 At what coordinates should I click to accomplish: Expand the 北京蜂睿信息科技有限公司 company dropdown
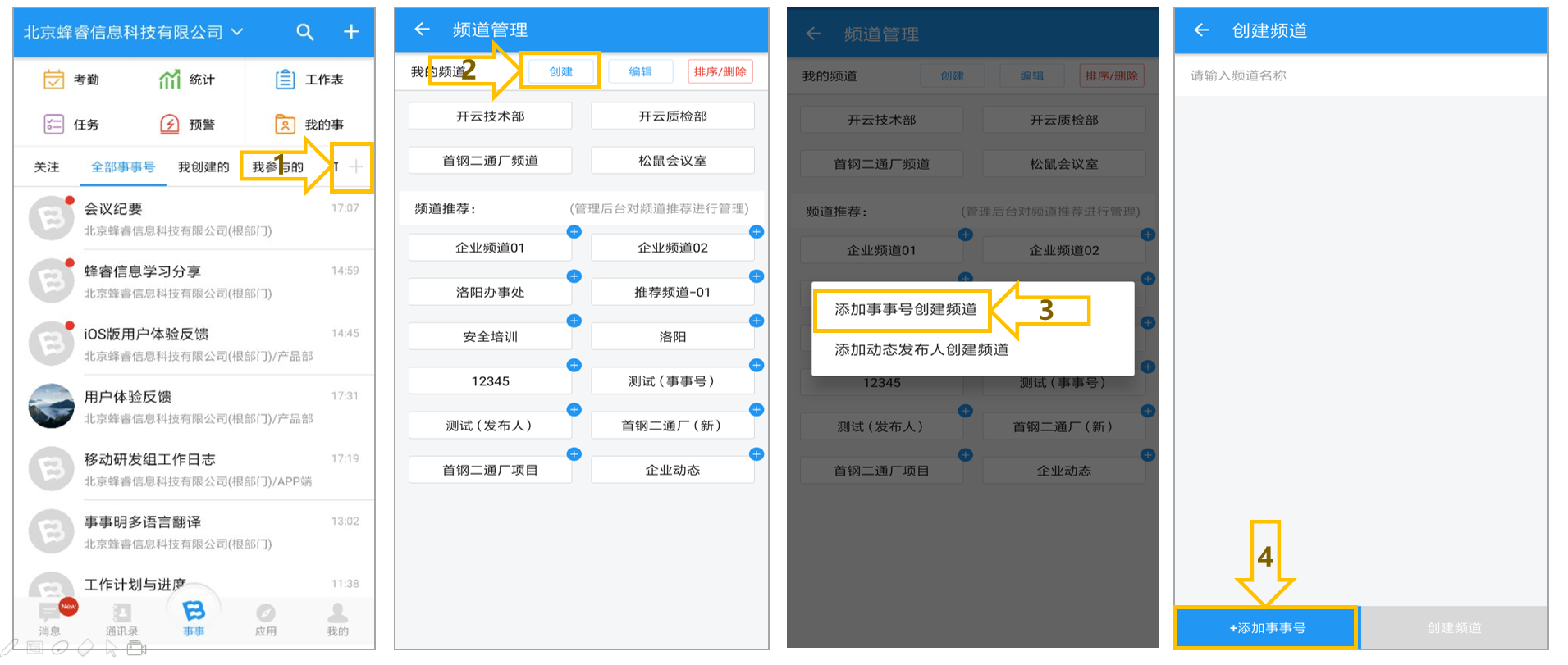(133, 32)
